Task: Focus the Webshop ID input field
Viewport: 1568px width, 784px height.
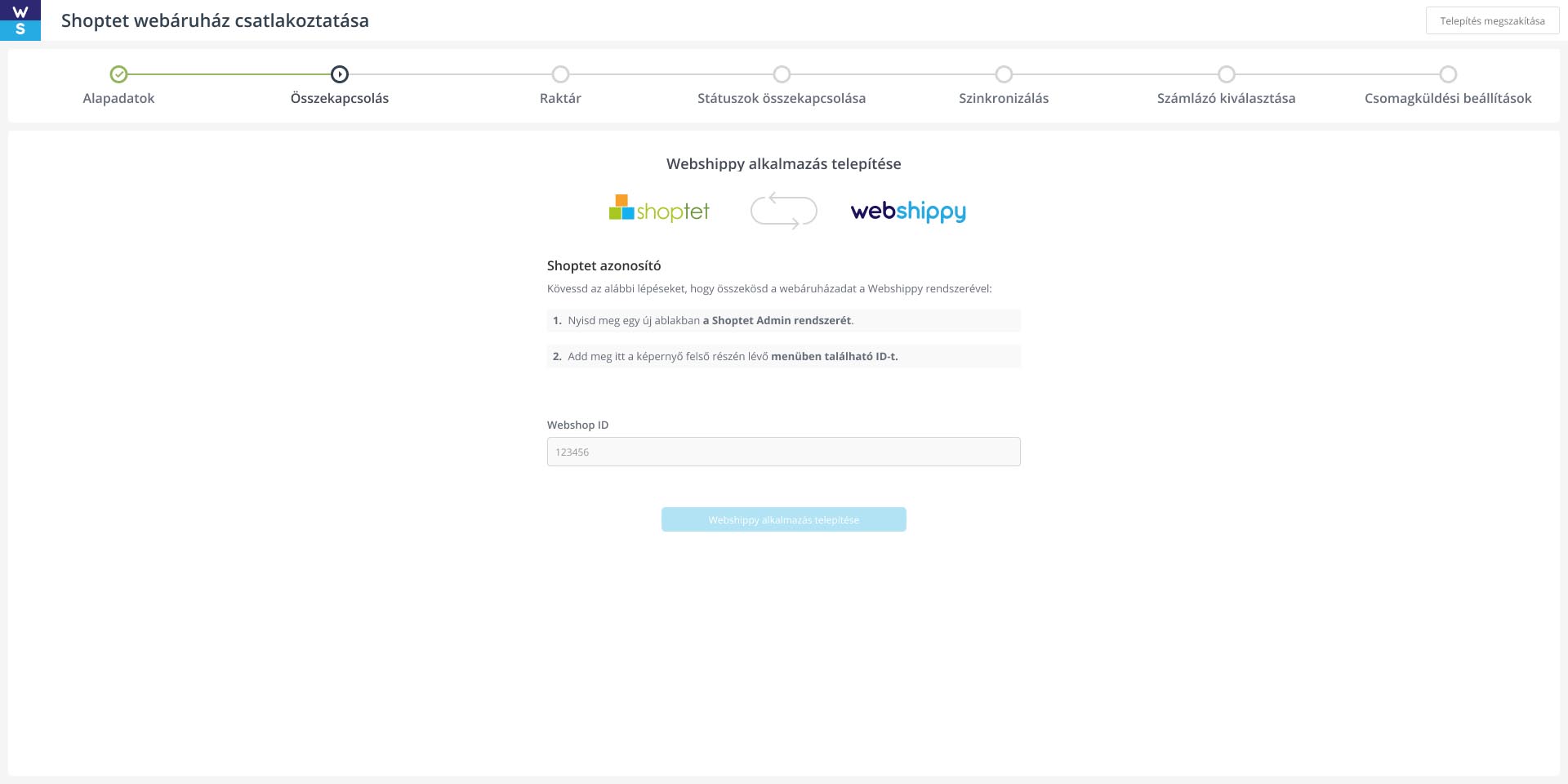Action: 784,452
